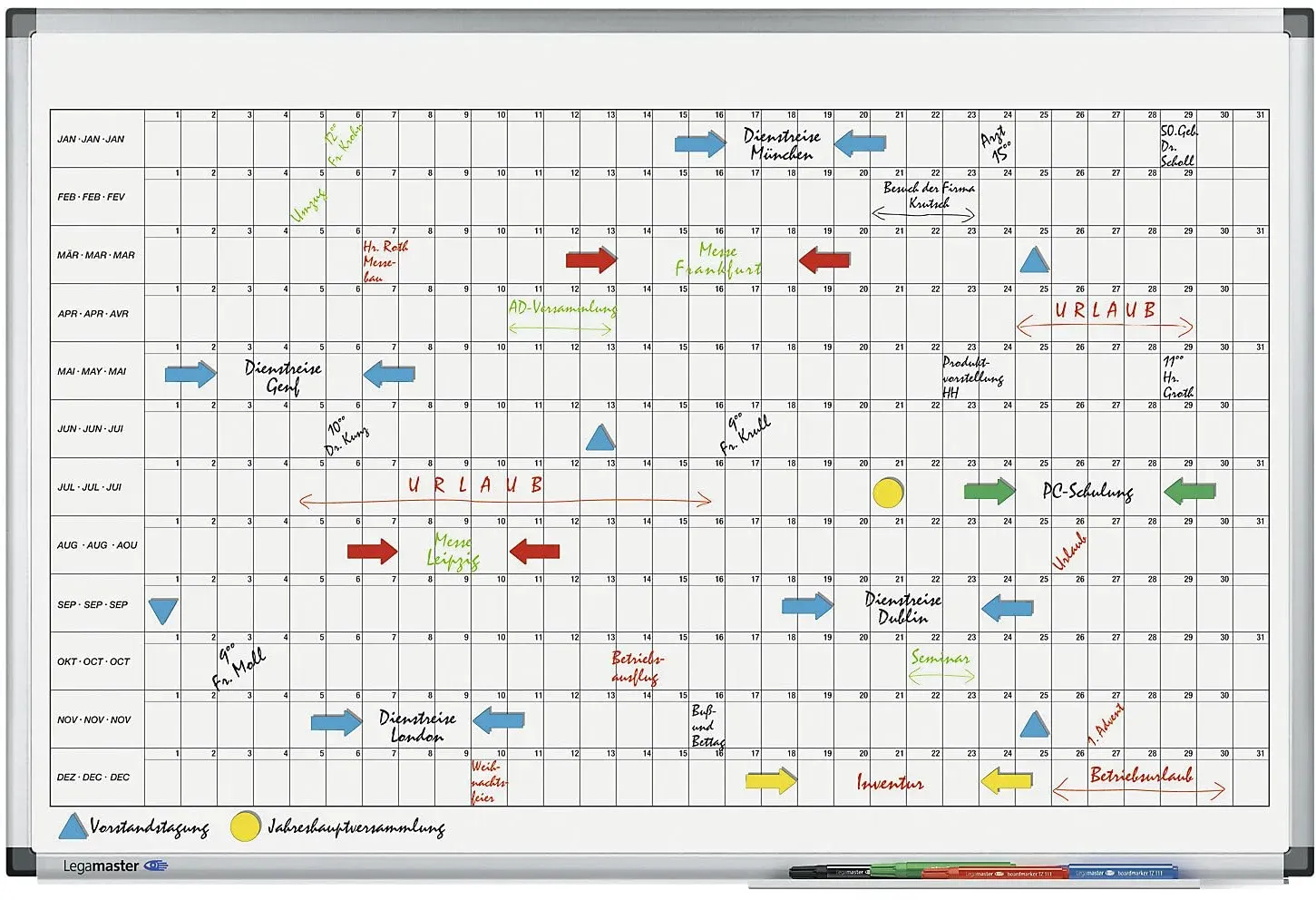Select the blue triangle magnet in the JUN row
The image size is (1316, 900).
coord(600,437)
